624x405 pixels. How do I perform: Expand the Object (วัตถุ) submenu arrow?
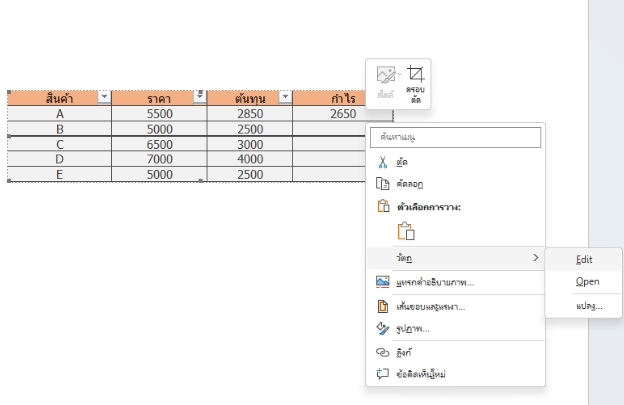point(535,258)
